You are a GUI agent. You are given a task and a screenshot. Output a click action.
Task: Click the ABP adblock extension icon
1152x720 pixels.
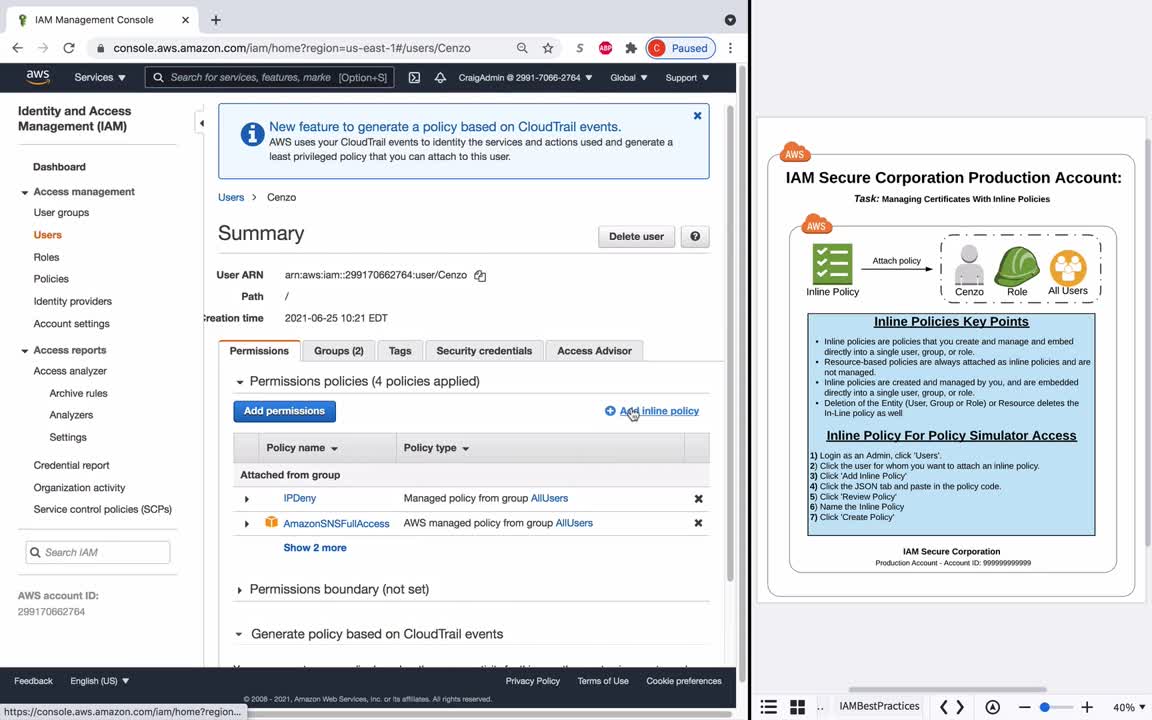coord(605,48)
